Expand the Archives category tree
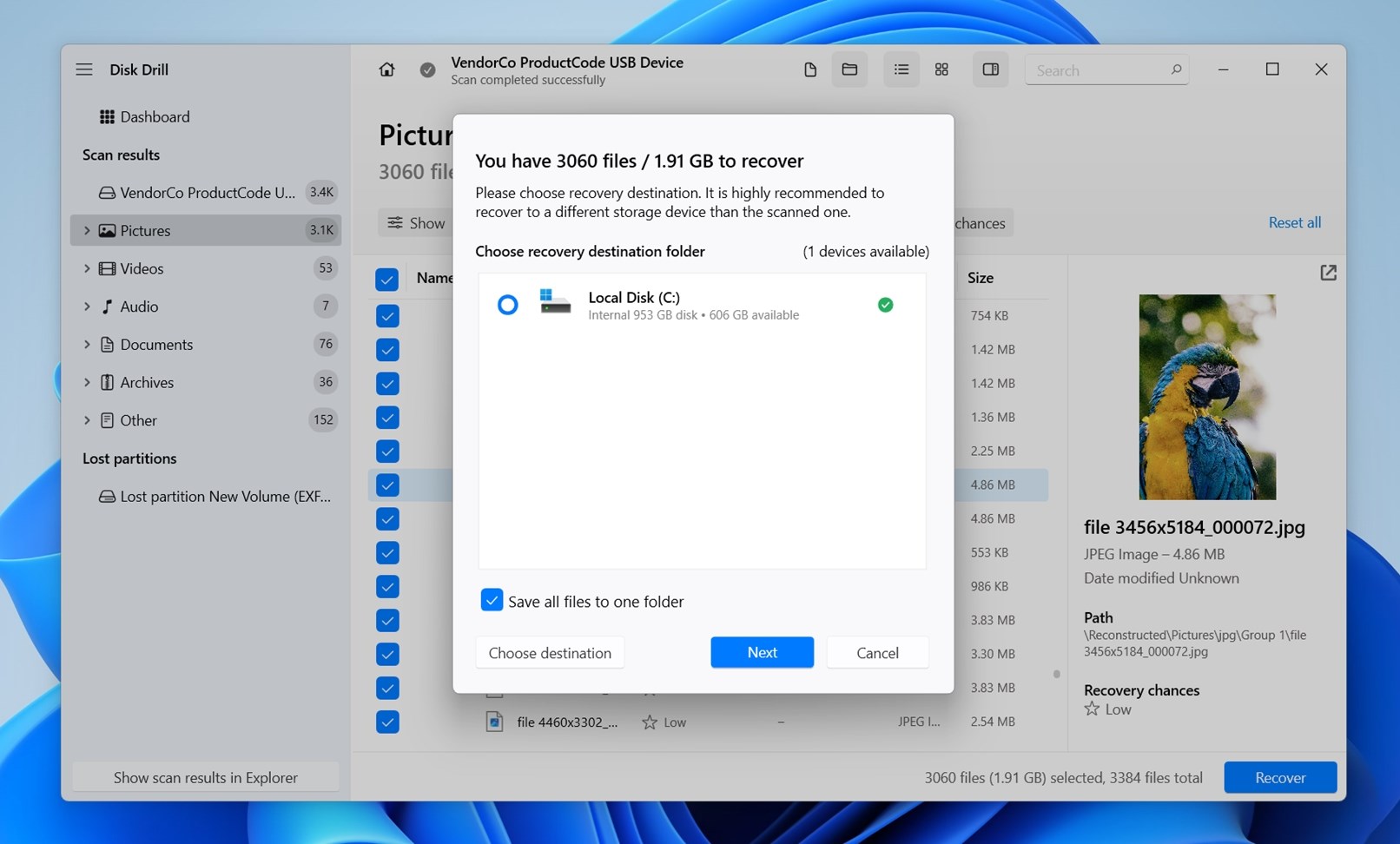This screenshot has width=1400, height=844. [87, 382]
